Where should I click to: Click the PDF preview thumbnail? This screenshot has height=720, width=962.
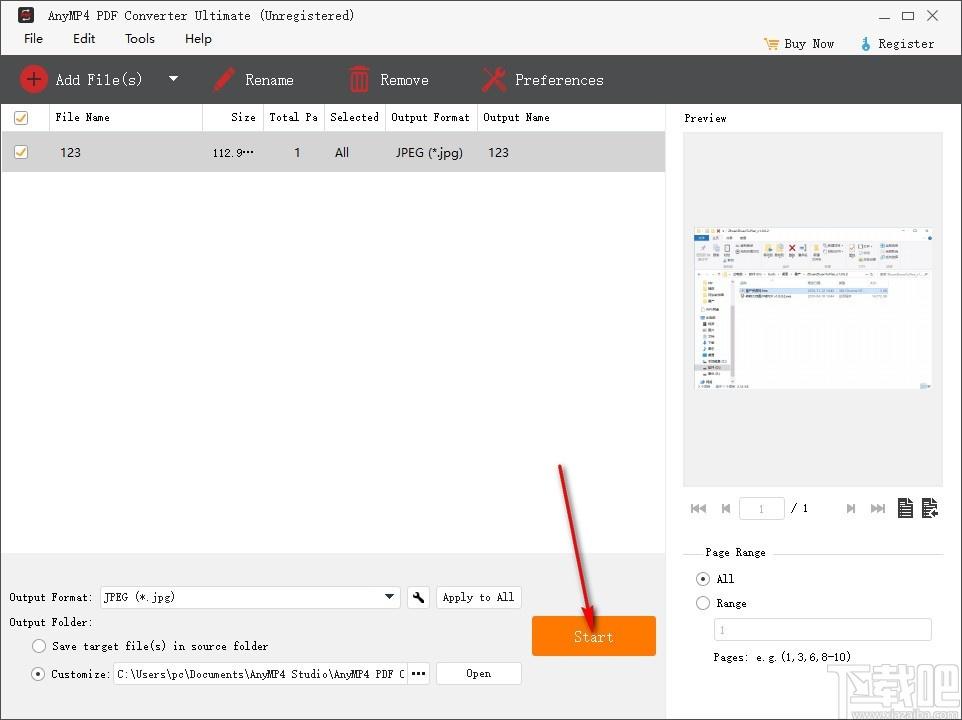pyautogui.click(x=813, y=308)
